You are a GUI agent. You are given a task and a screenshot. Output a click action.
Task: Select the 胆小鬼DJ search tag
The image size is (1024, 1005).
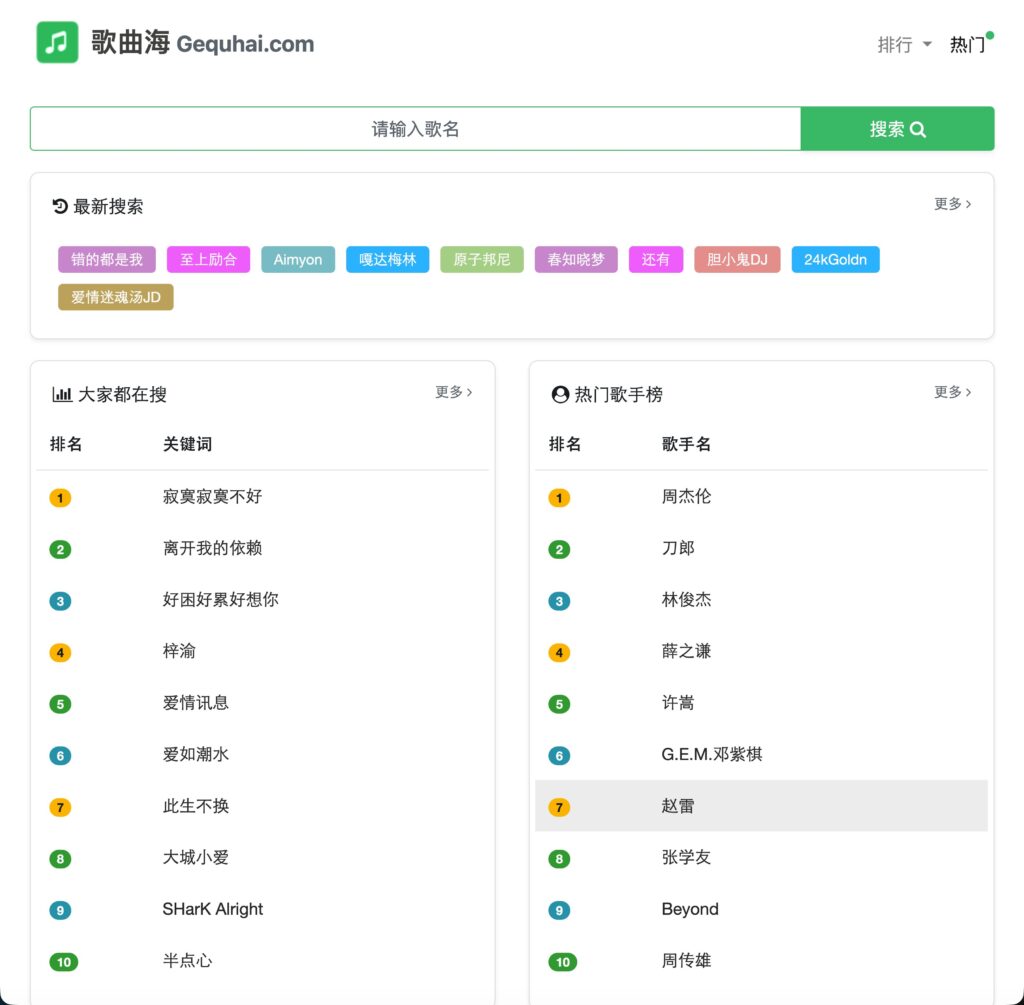[x=737, y=259]
